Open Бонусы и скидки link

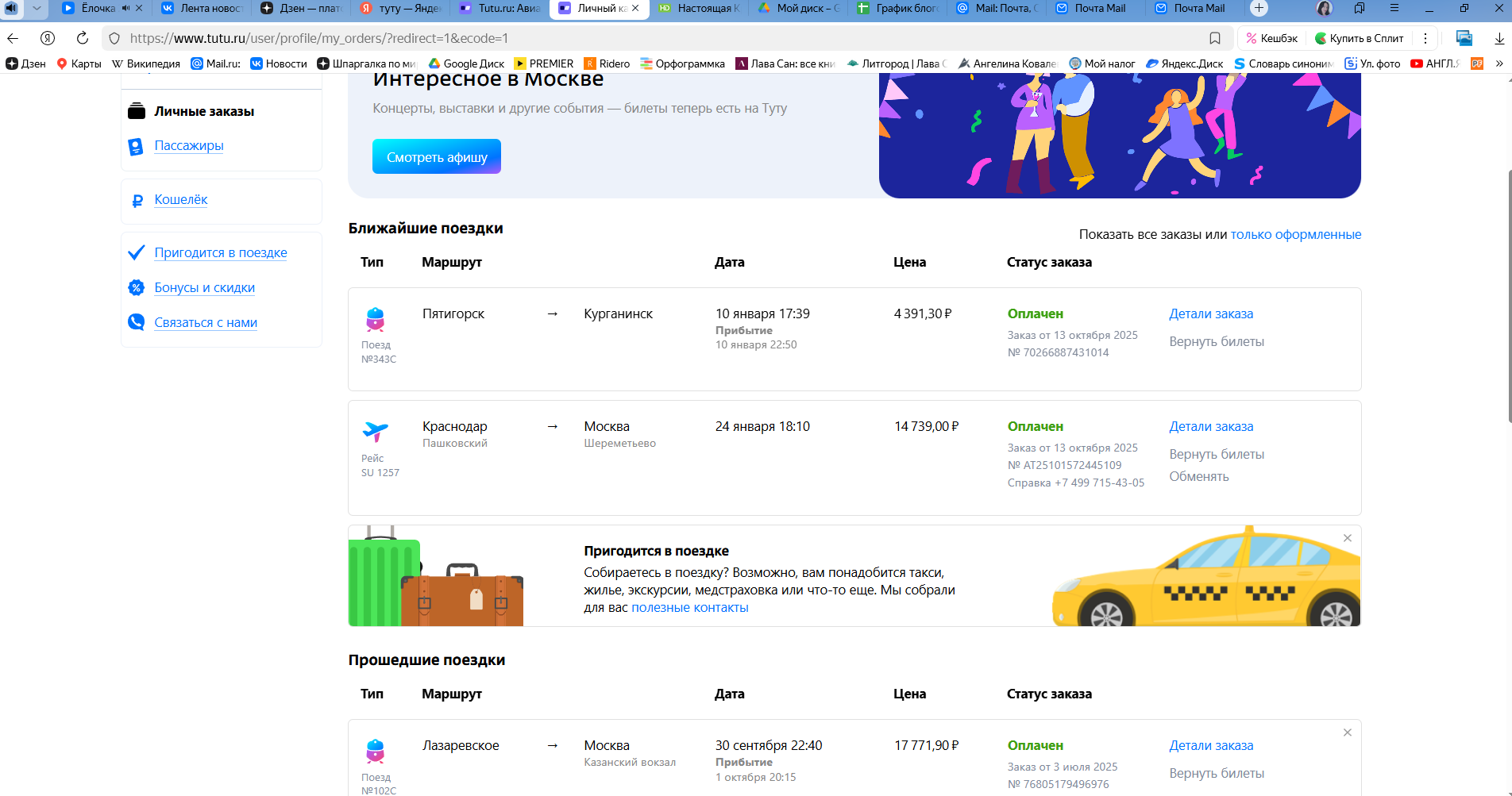[x=205, y=287]
